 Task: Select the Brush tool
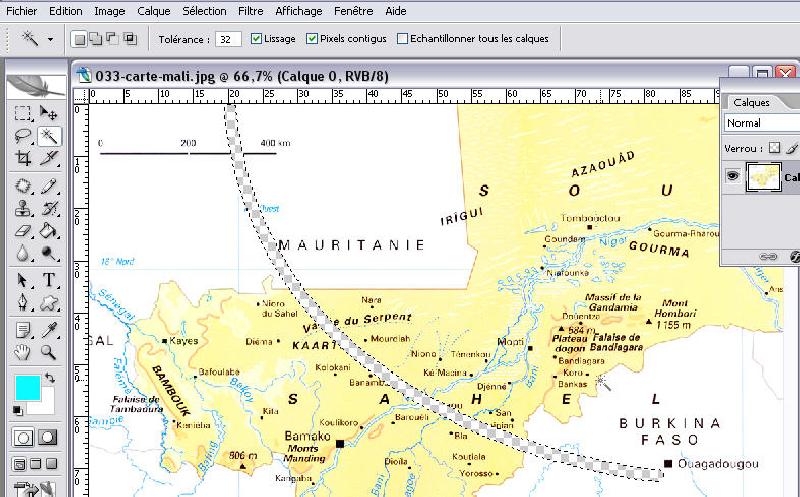(x=49, y=186)
